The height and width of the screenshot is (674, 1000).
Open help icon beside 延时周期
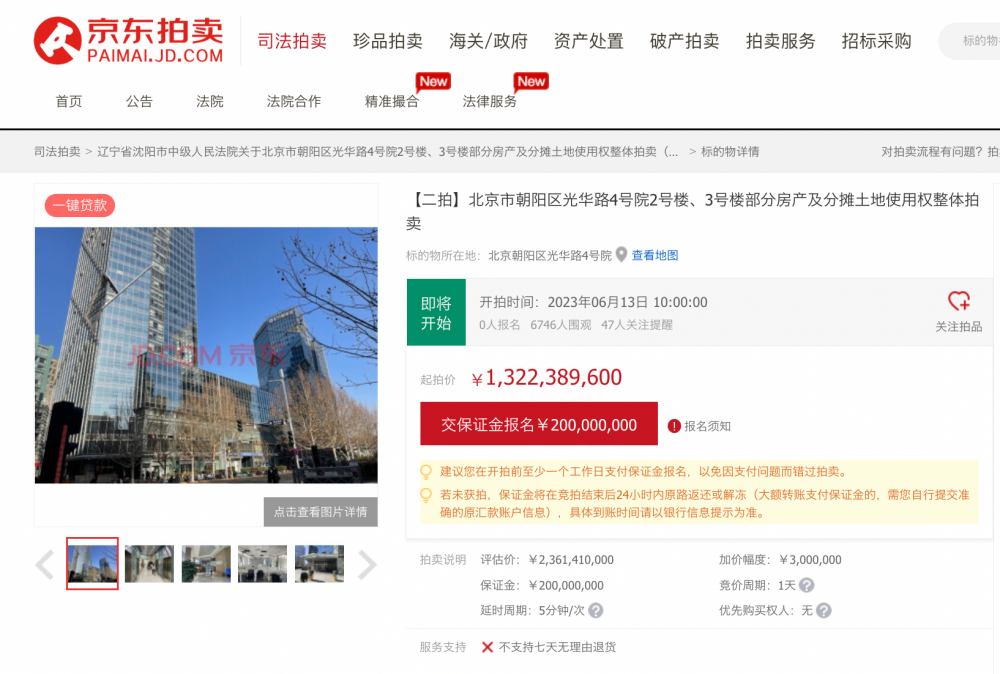(596, 610)
